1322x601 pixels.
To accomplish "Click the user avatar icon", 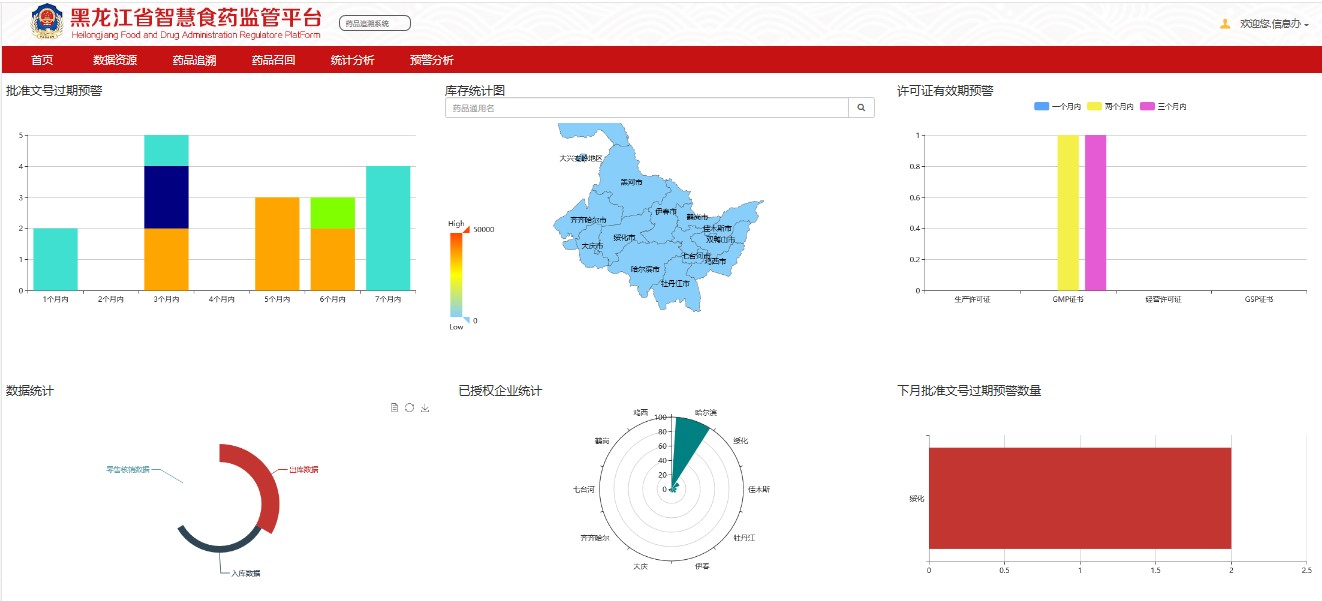I will click(x=1225, y=23).
